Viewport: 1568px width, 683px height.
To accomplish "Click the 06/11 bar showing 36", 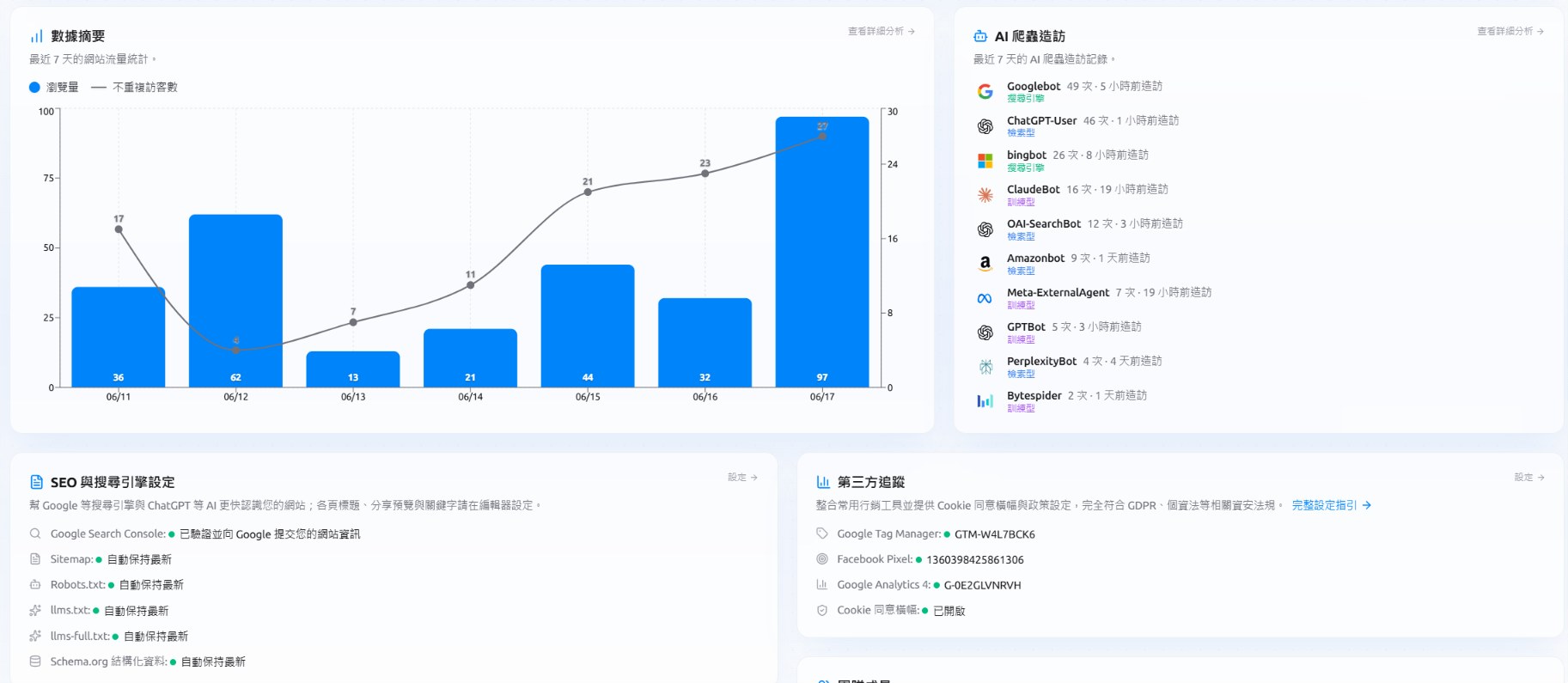I will click(119, 337).
